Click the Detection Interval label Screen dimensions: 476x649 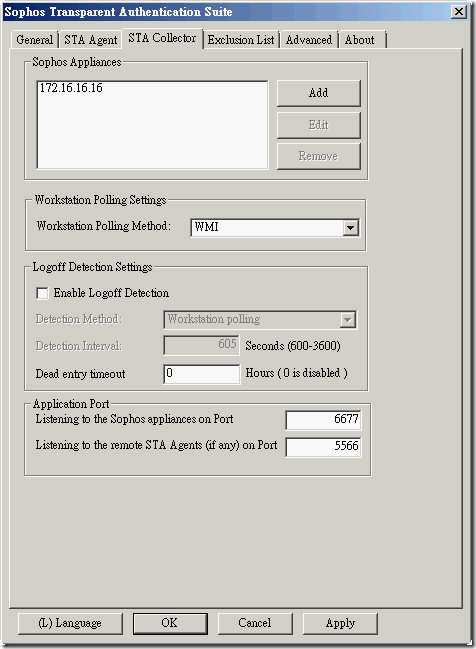click(79, 346)
